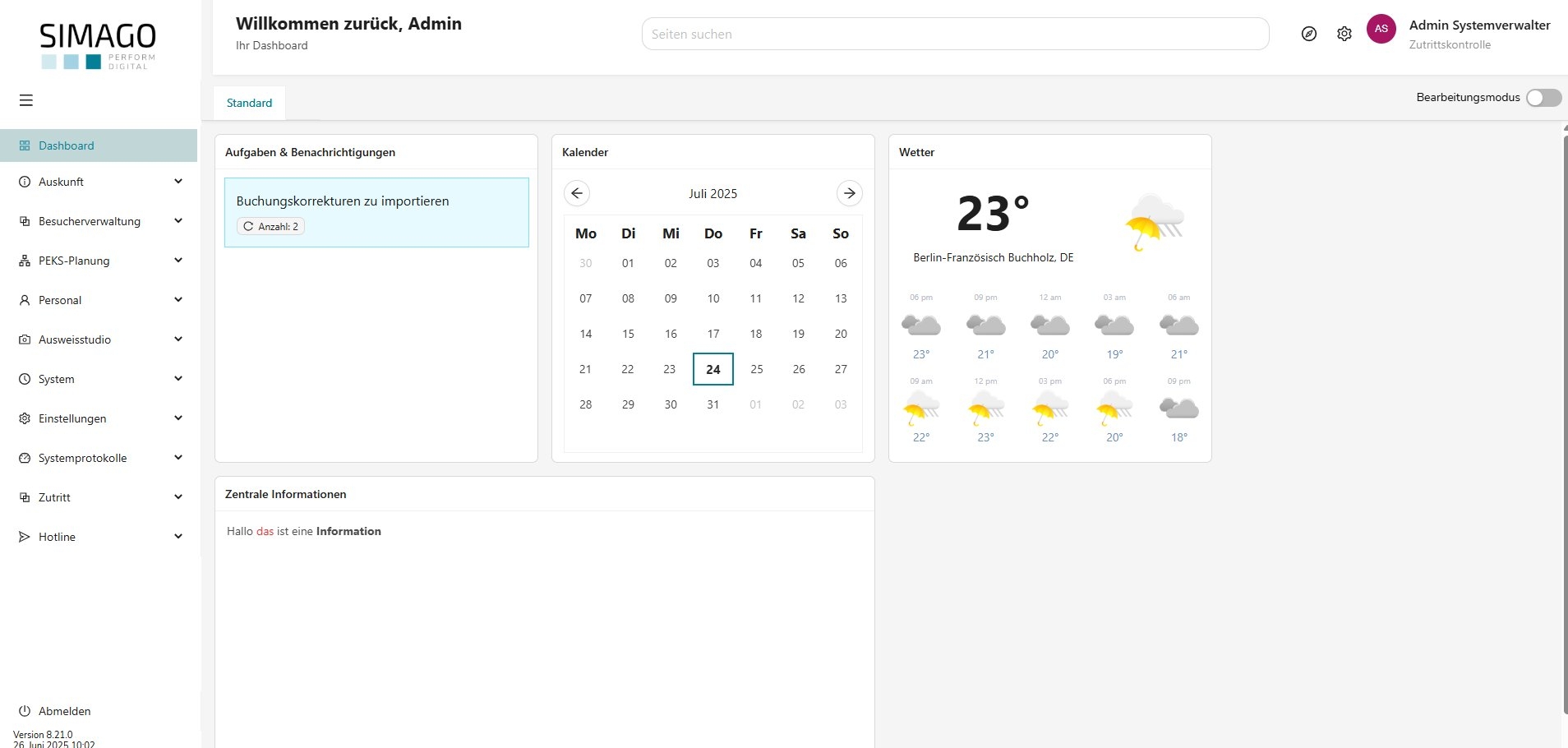The height and width of the screenshot is (748, 1568).
Task: Expand the Einstellungen chevron
Action: [x=178, y=418]
